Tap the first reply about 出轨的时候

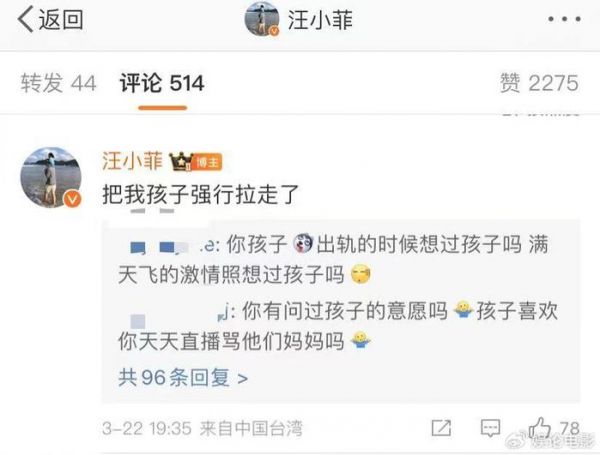(x=333, y=259)
